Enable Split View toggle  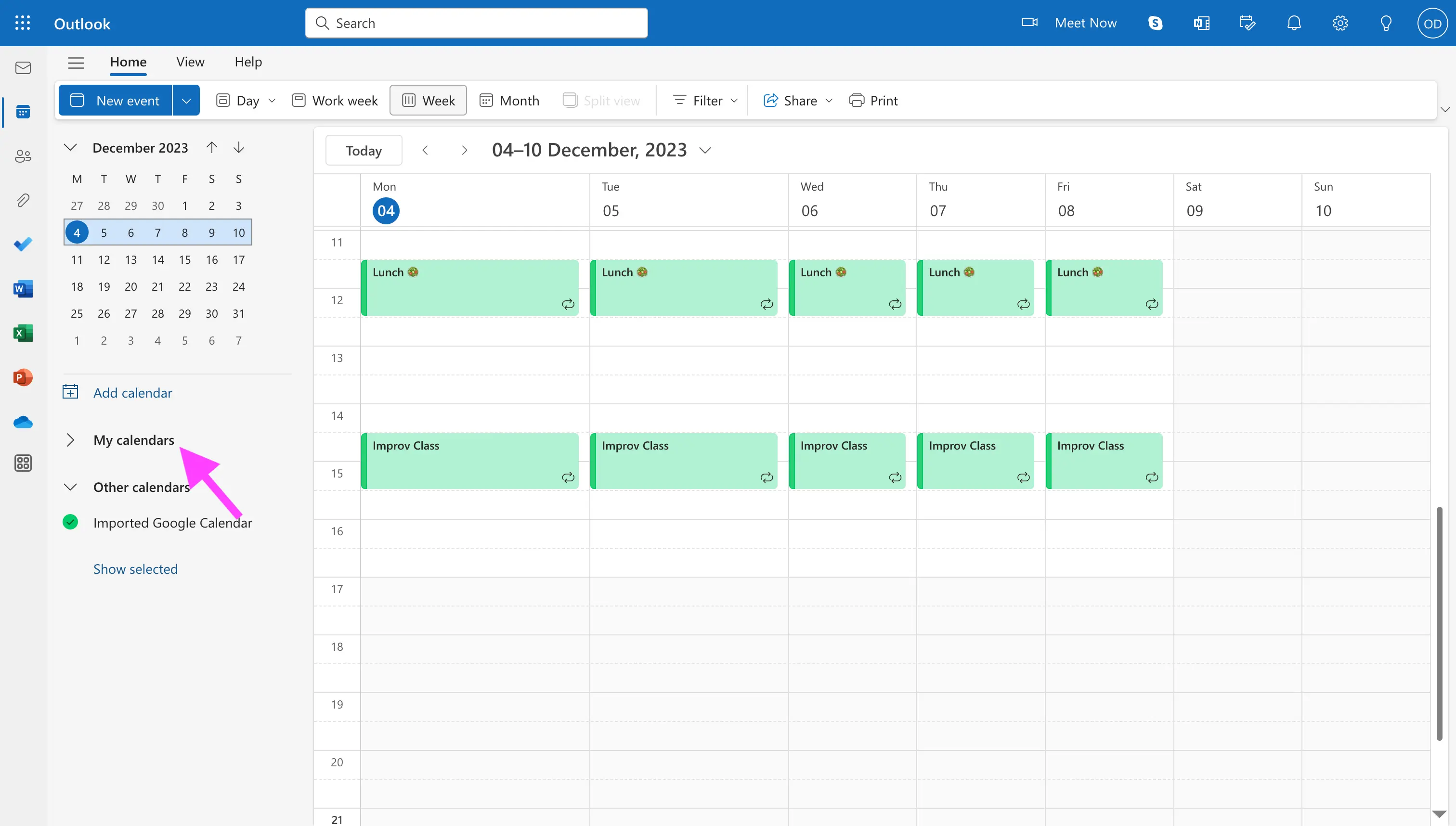601,99
